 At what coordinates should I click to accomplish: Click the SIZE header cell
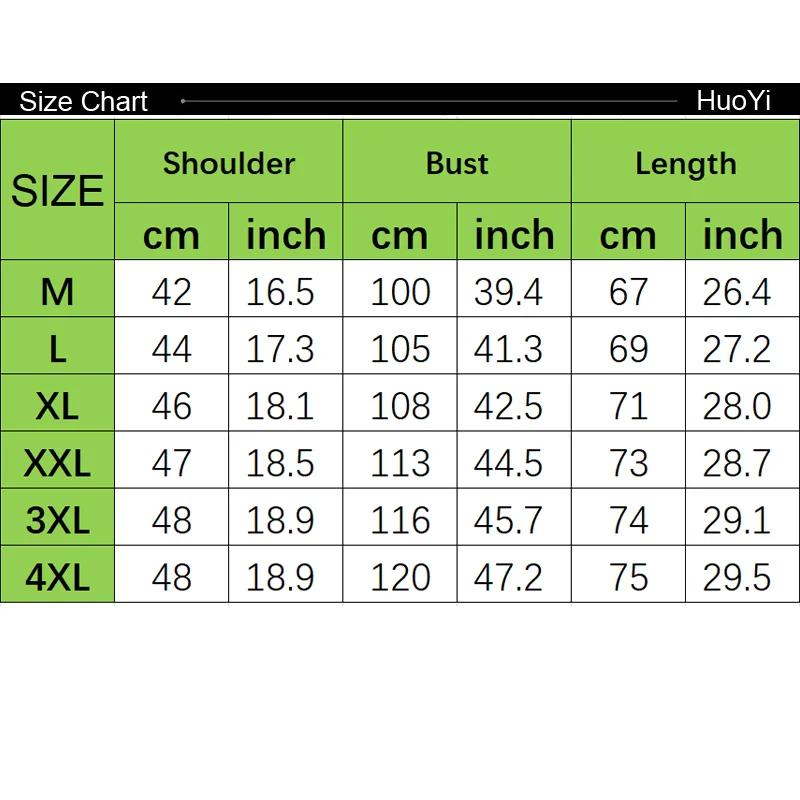point(57,190)
